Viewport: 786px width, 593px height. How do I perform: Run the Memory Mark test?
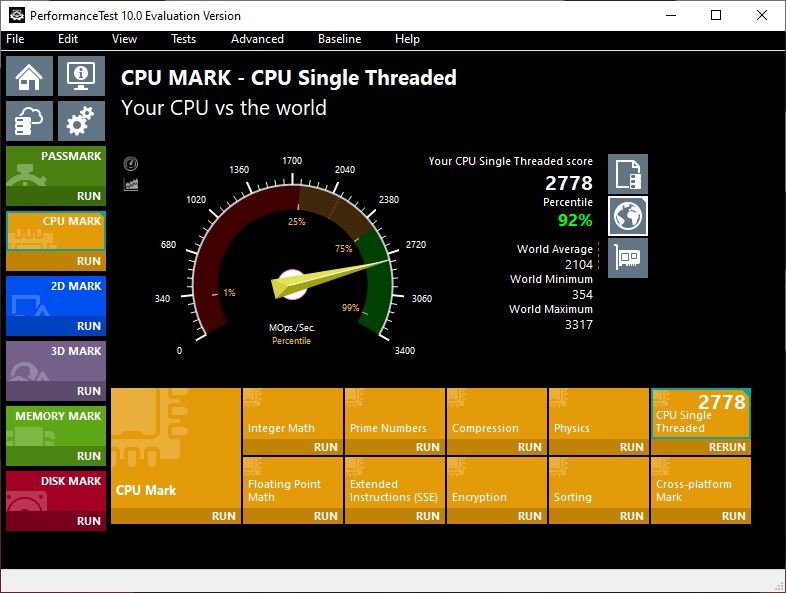(56, 456)
